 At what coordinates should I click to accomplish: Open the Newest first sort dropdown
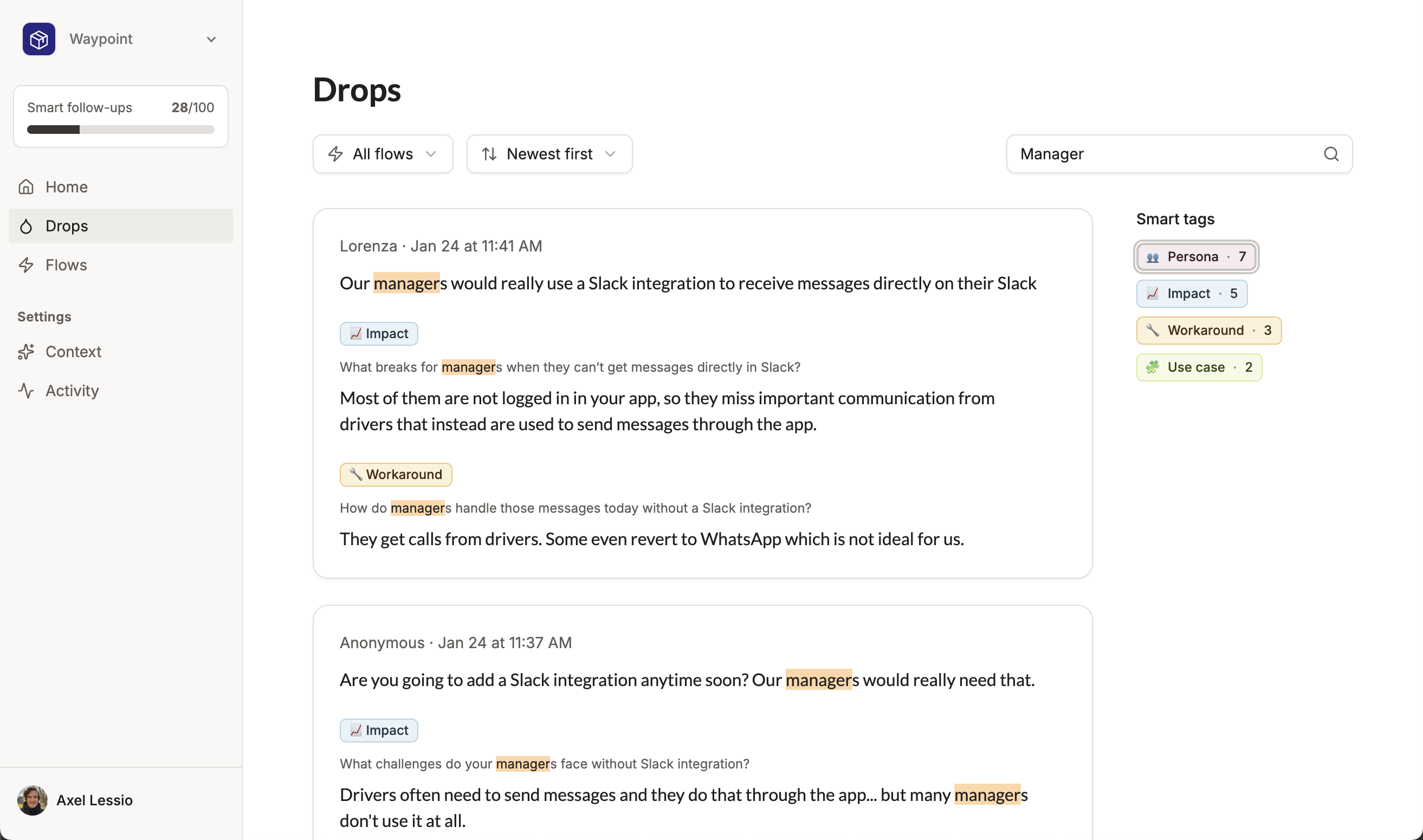pos(549,154)
